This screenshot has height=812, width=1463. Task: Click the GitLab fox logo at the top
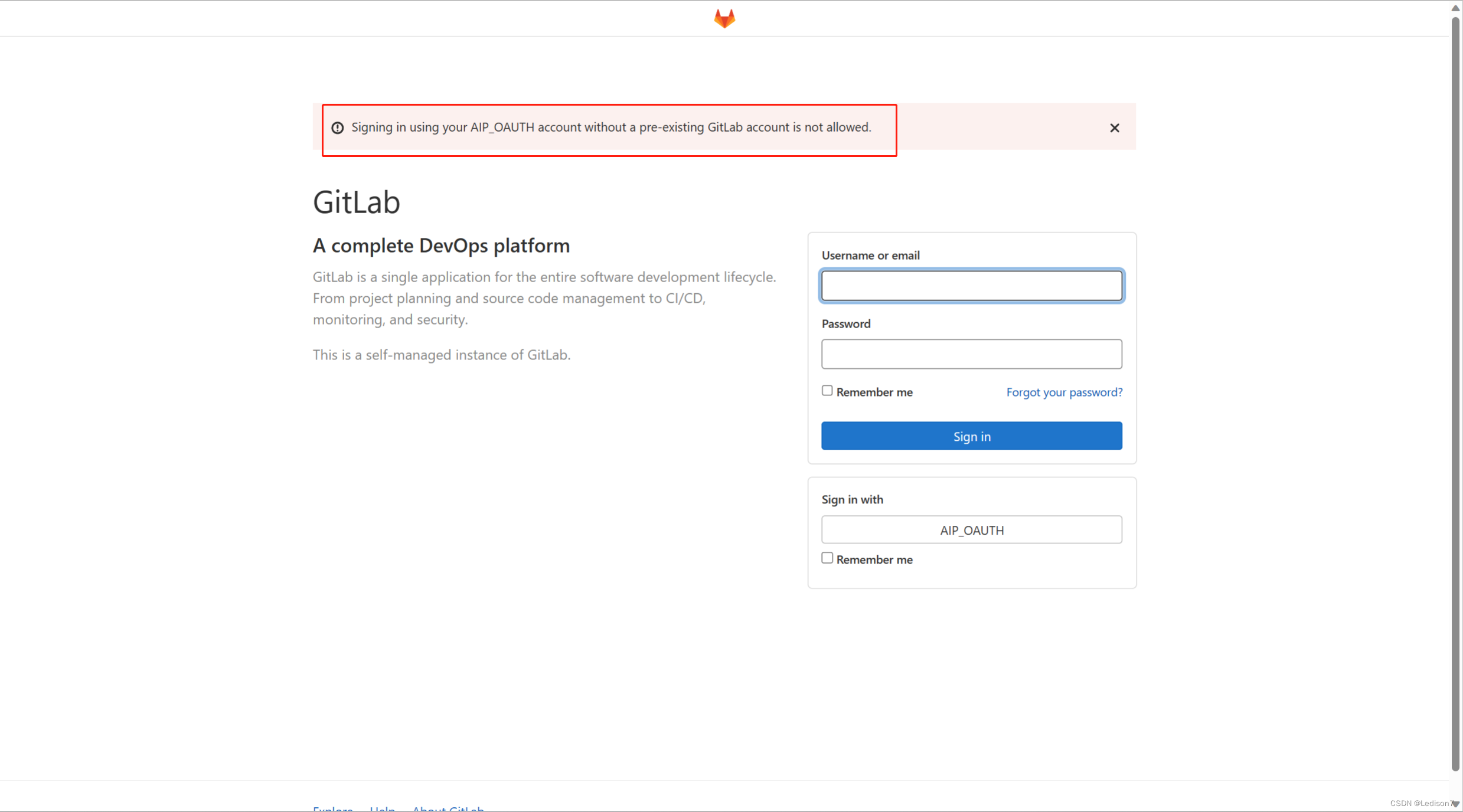coord(724,18)
